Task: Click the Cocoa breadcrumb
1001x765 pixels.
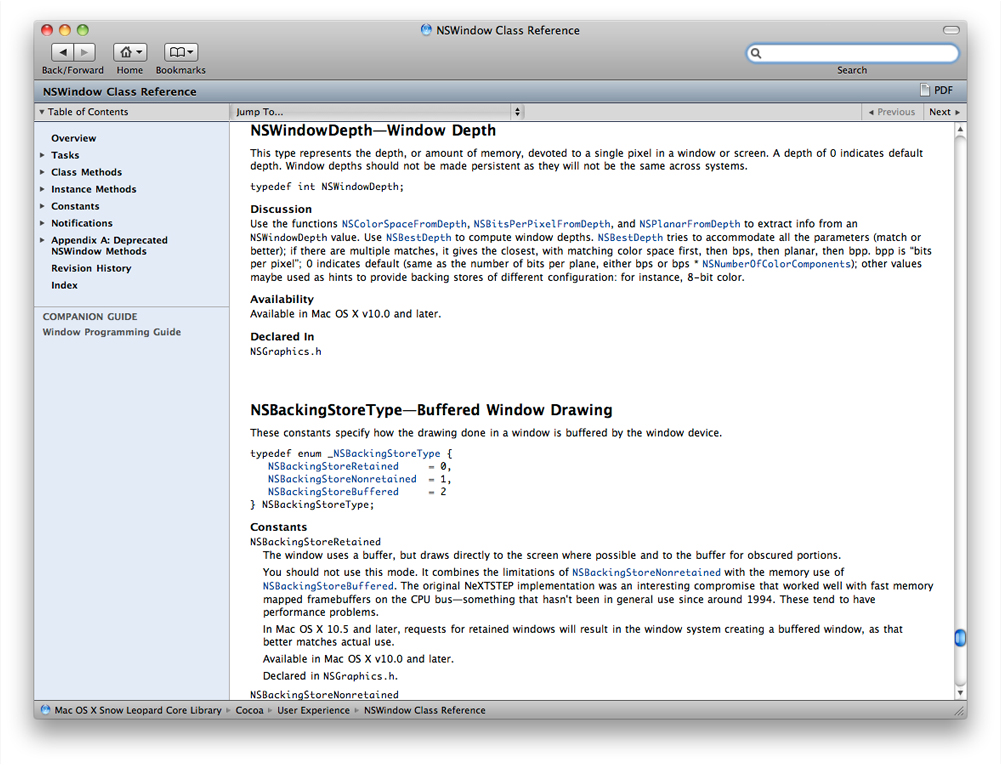Action: click(x=249, y=710)
